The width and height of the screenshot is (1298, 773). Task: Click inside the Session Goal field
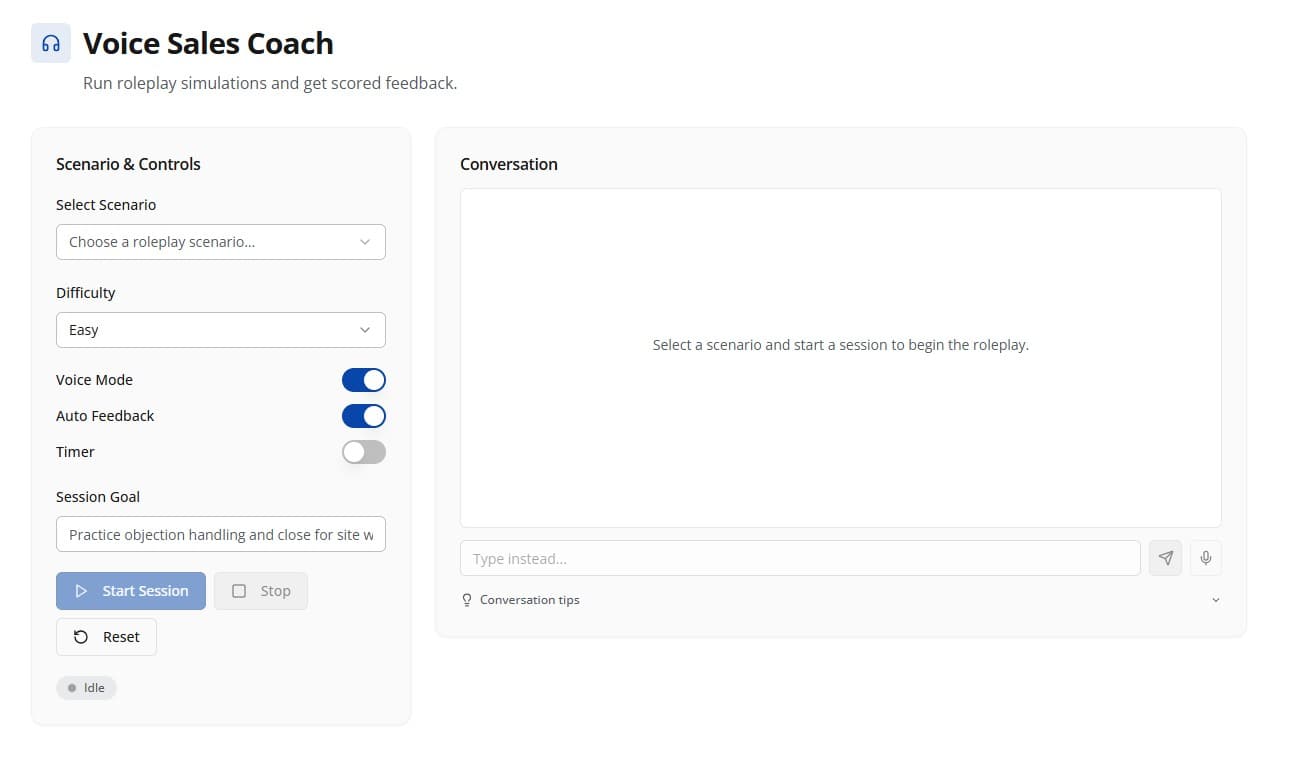[x=220, y=534]
